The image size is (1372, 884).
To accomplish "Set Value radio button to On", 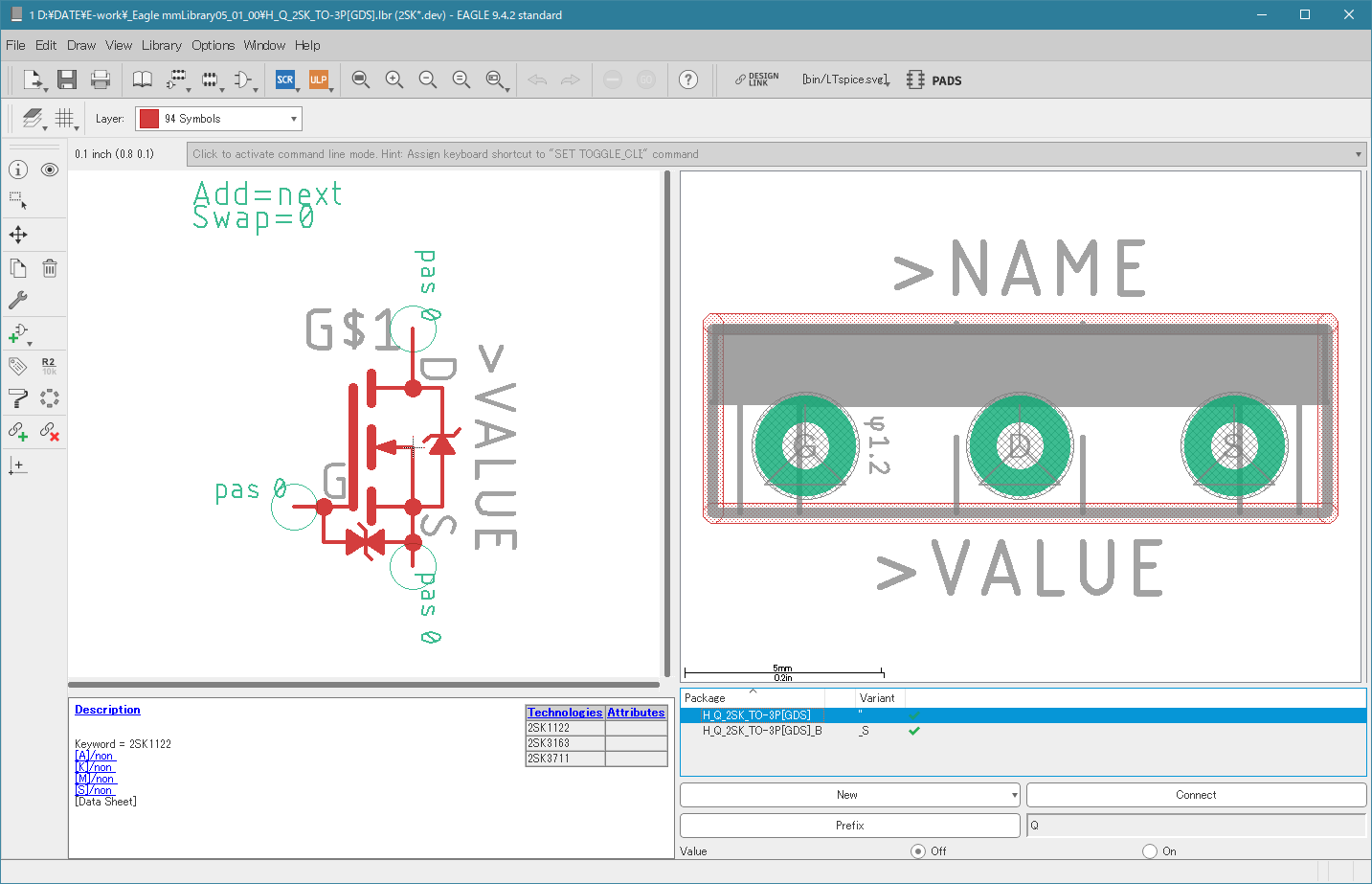I will click(x=1150, y=851).
